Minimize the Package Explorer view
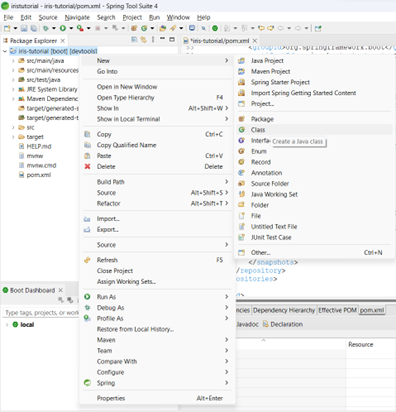 [162, 39]
